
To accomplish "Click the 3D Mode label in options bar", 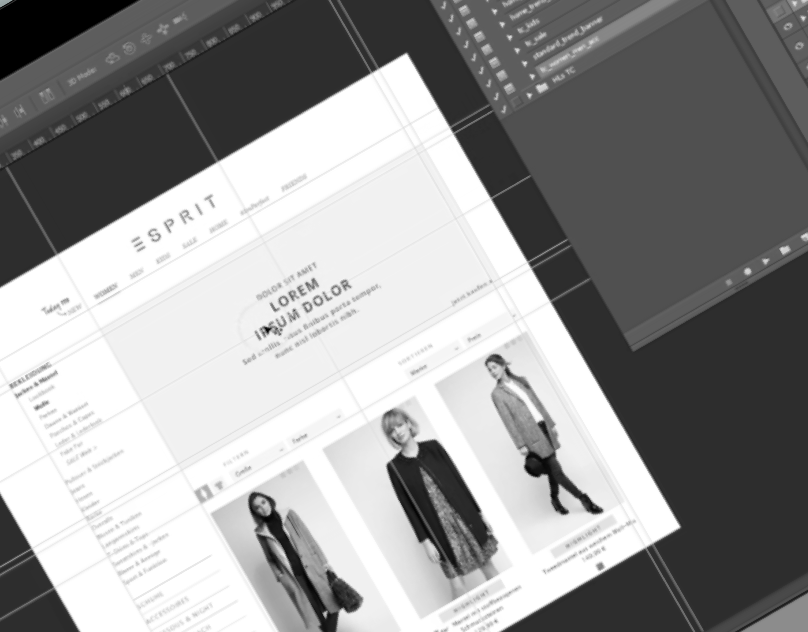I will 82,76.
